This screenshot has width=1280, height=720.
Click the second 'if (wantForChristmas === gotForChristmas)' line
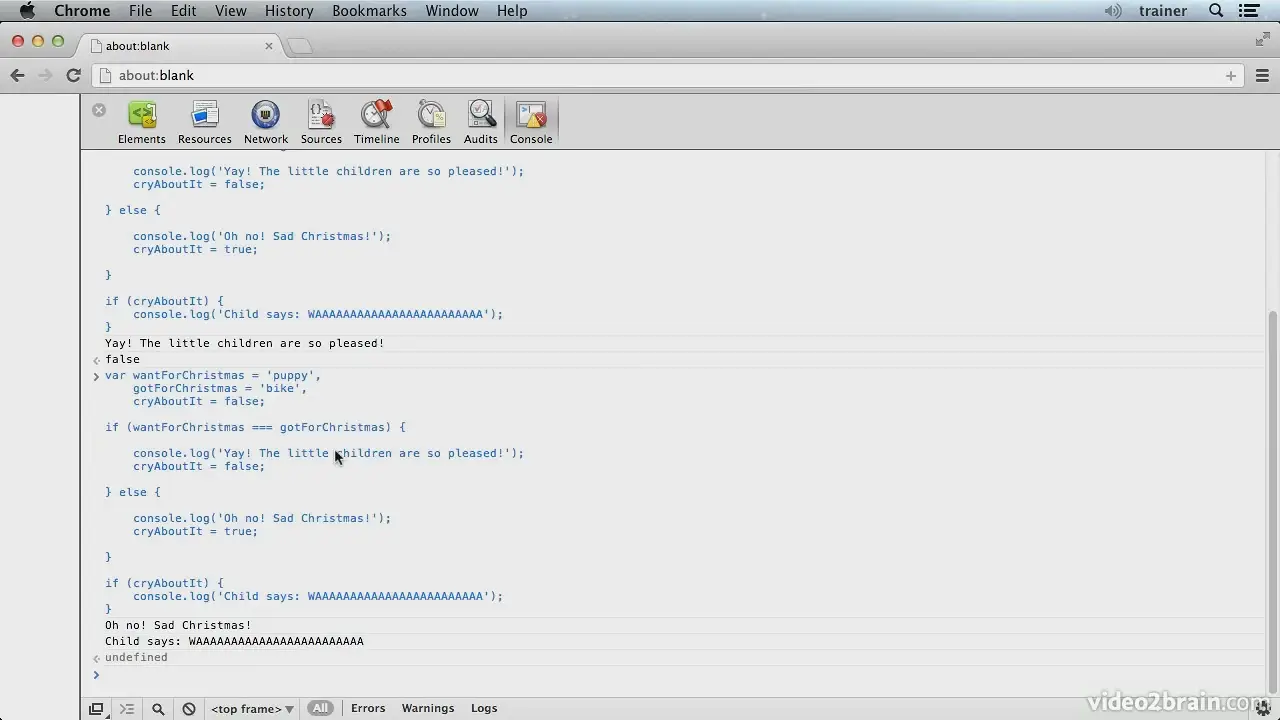click(x=255, y=427)
